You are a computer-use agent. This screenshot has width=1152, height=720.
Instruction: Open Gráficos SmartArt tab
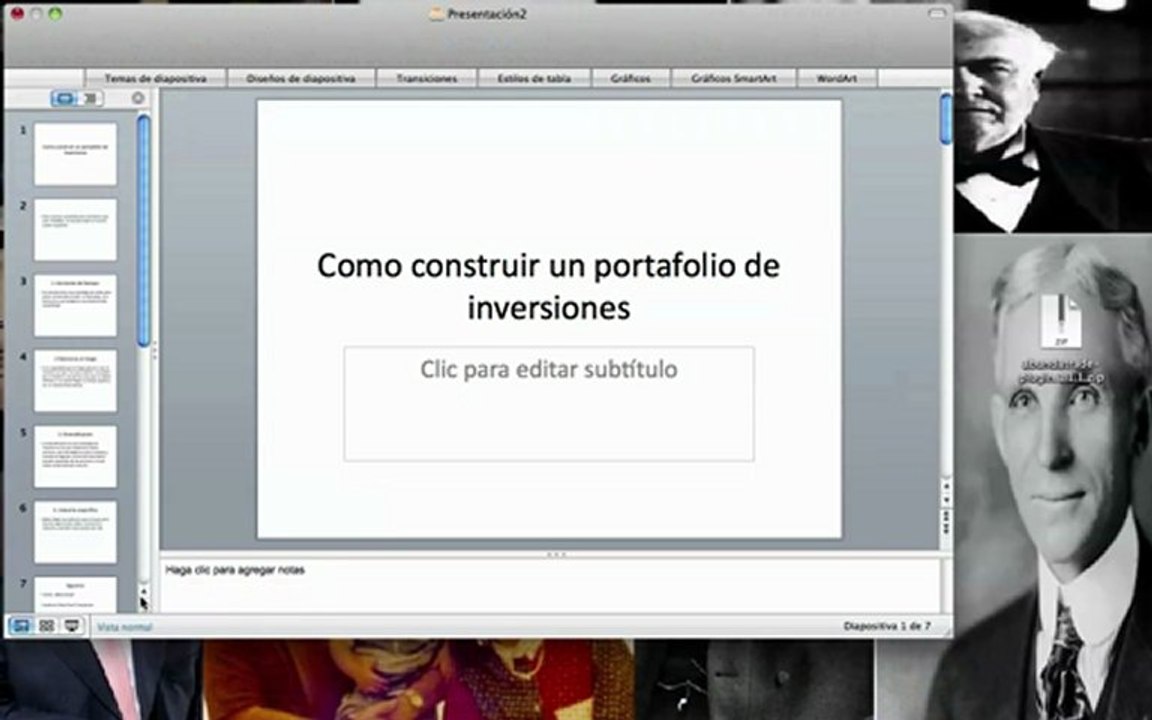(733, 78)
